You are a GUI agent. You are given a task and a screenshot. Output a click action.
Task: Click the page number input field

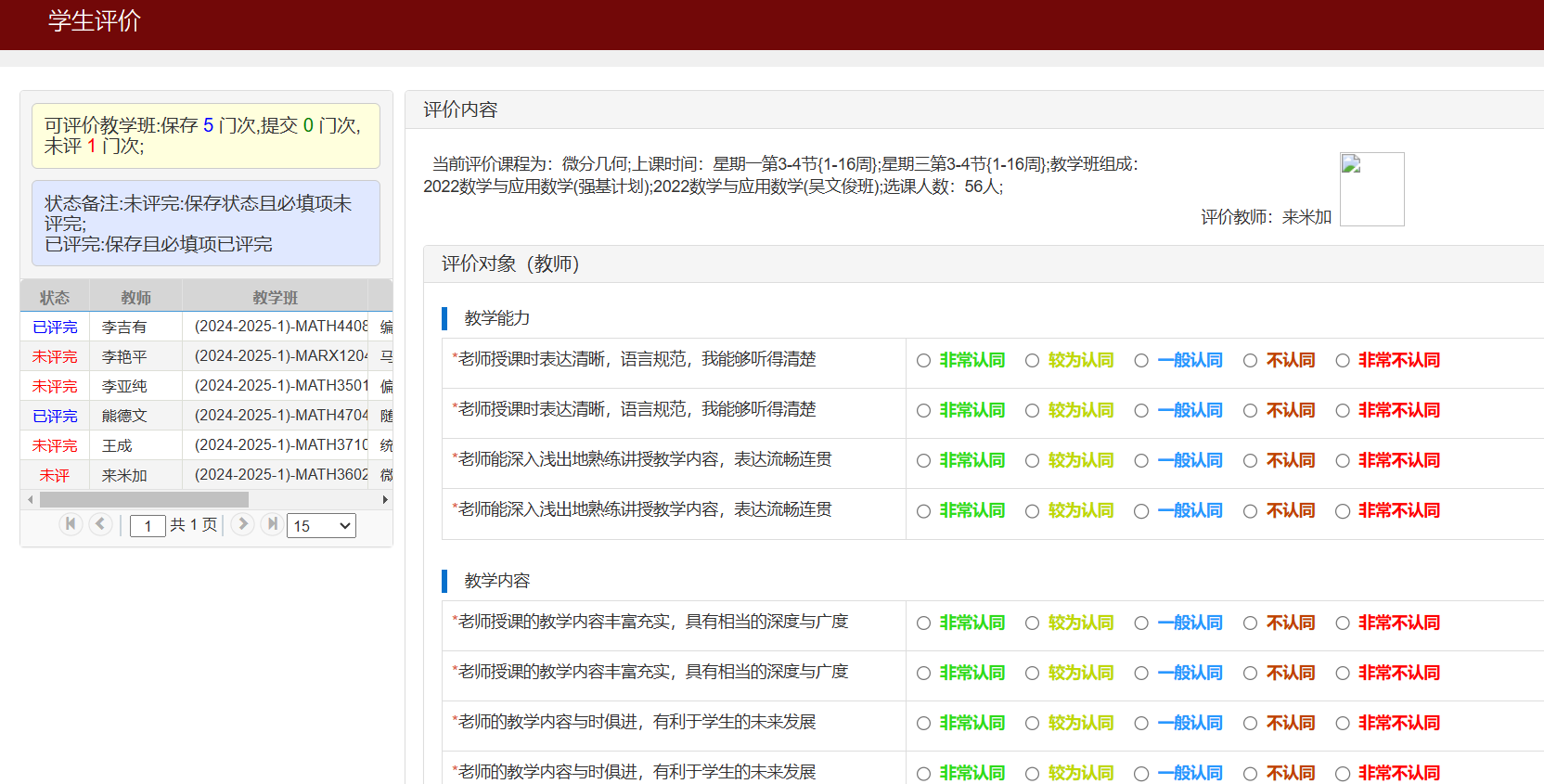click(x=148, y=526)
